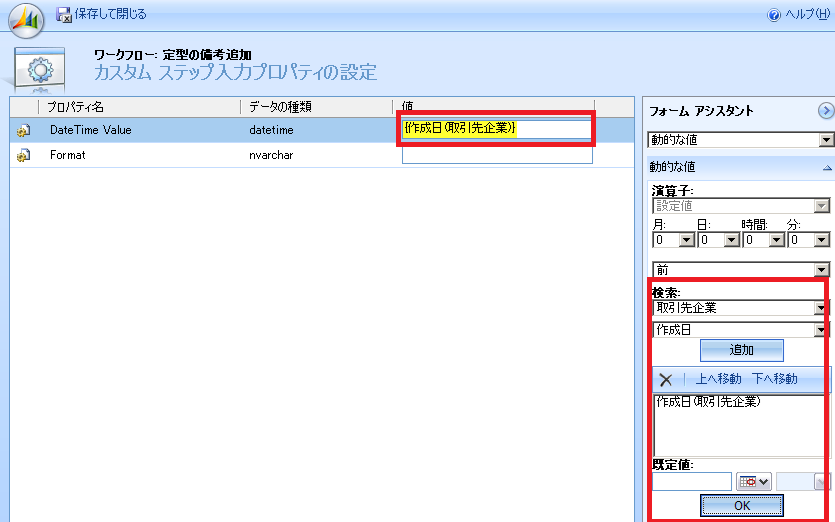
Task: Collapse the フォーム アシスタント panel arrow
Action: point(826,111)
